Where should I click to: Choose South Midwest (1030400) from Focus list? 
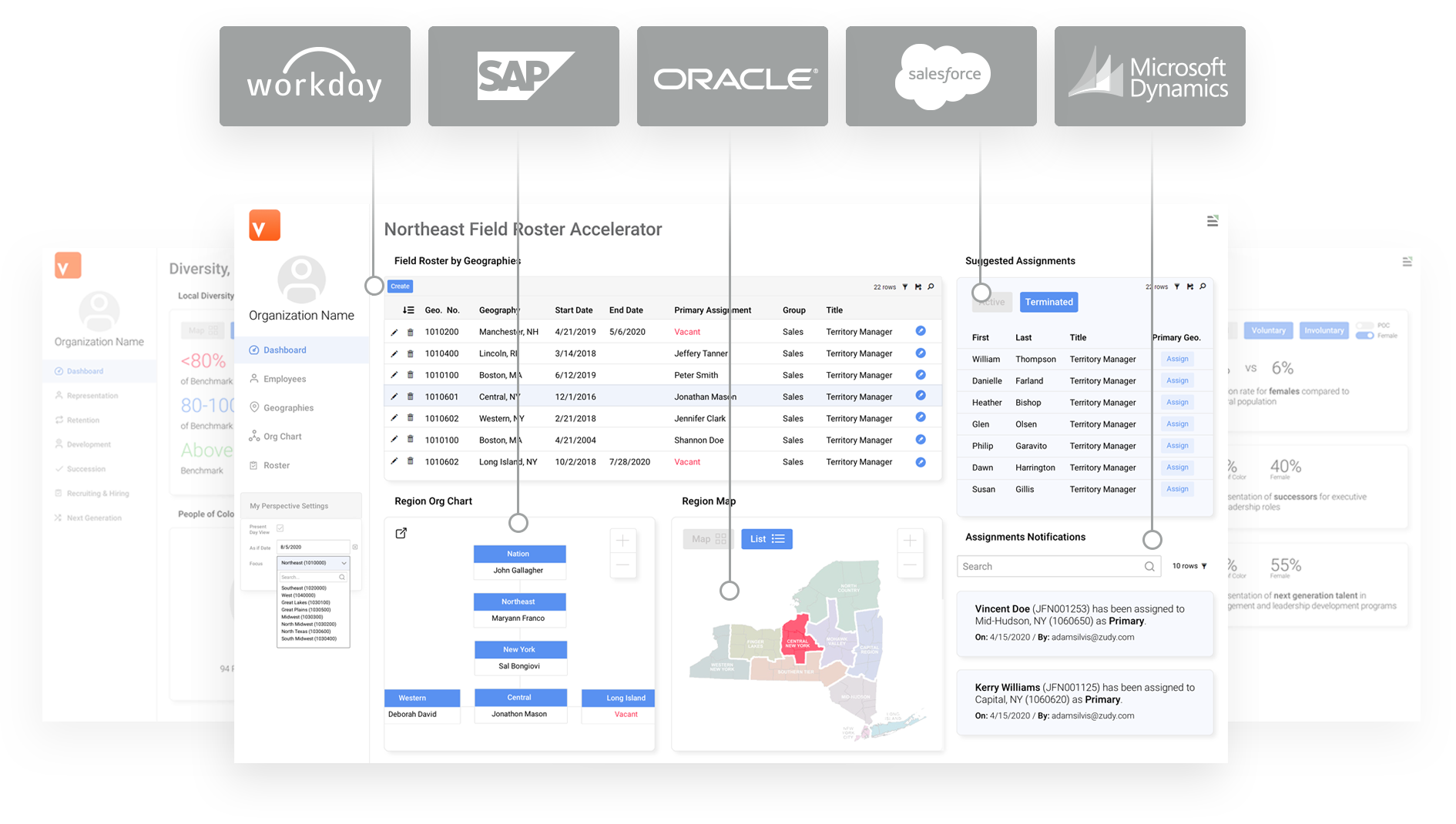(x=309, y=638)
